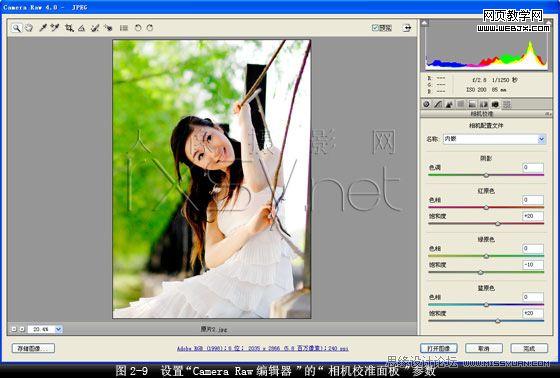Click the Blue Primary saturation +20 field
This screenshot has height=378, width=560.
click(533, 313)
